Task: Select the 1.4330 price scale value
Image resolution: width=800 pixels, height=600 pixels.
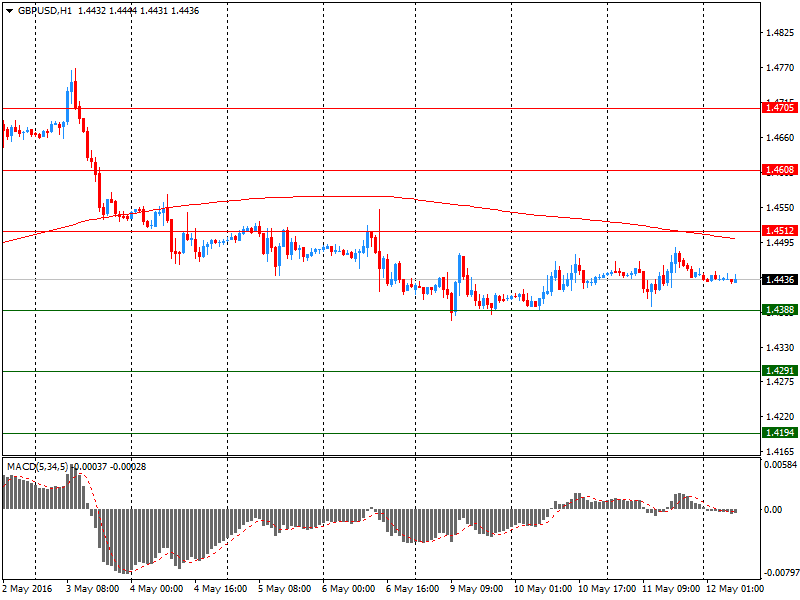Action: point(780,347)
